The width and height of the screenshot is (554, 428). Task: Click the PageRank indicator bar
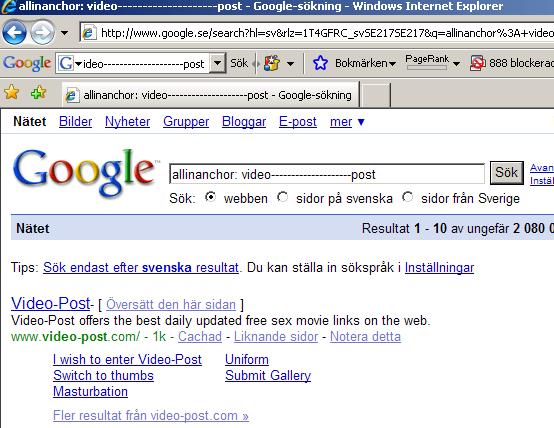pos(427,67)
